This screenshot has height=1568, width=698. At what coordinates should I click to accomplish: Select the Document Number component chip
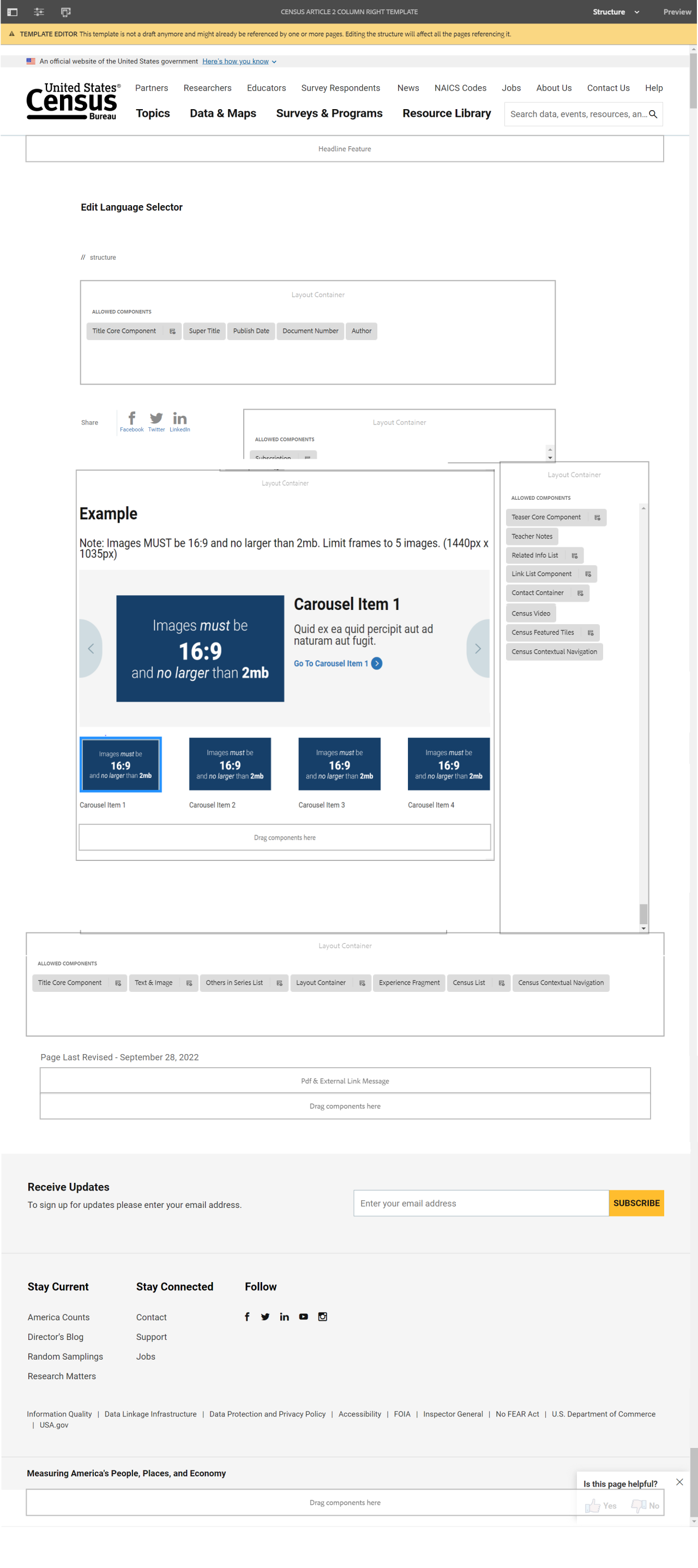click(310, 331)
